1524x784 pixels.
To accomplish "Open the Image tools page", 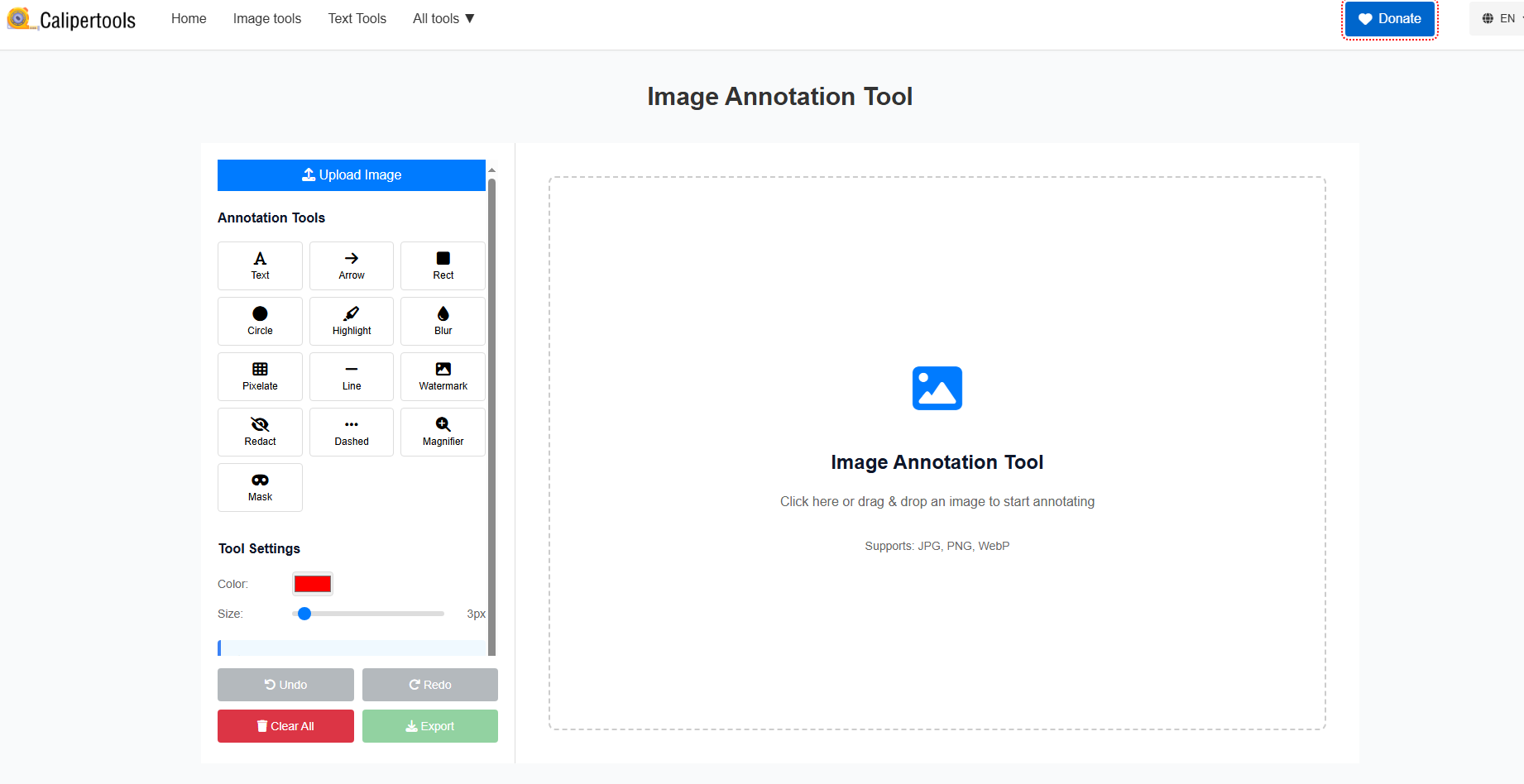I will click(266, 18).
